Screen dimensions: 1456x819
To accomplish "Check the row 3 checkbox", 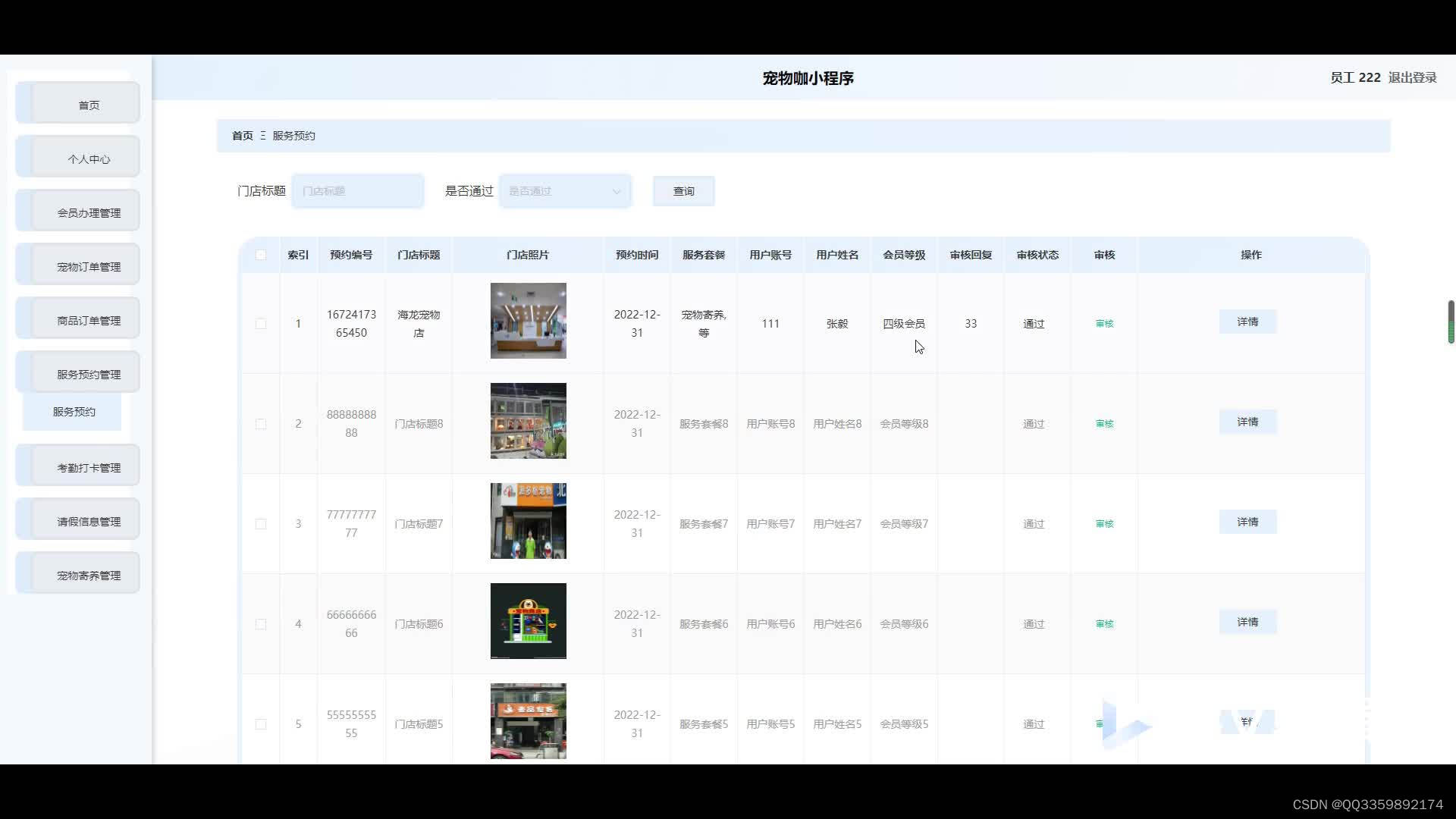I will (x=261, y=524).
